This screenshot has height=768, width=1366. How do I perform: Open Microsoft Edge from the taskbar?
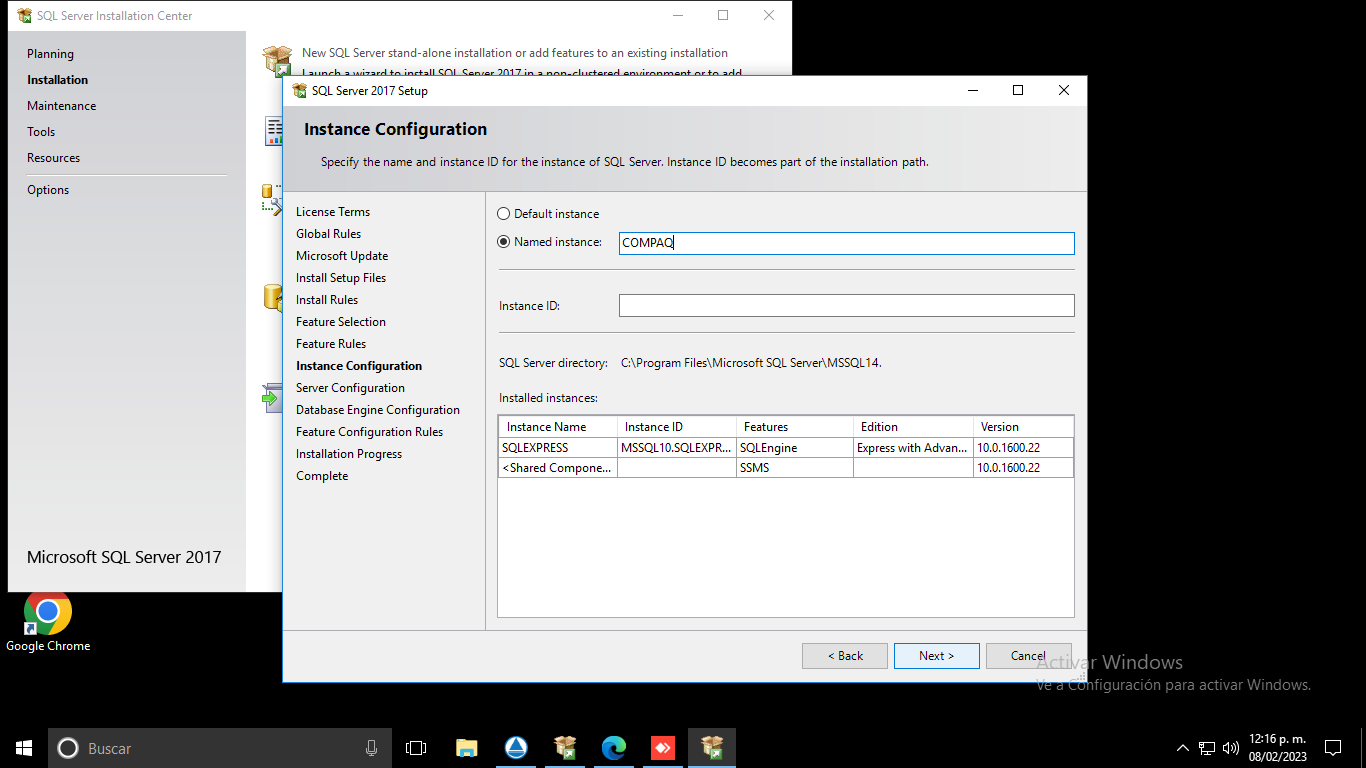[614, 748]
